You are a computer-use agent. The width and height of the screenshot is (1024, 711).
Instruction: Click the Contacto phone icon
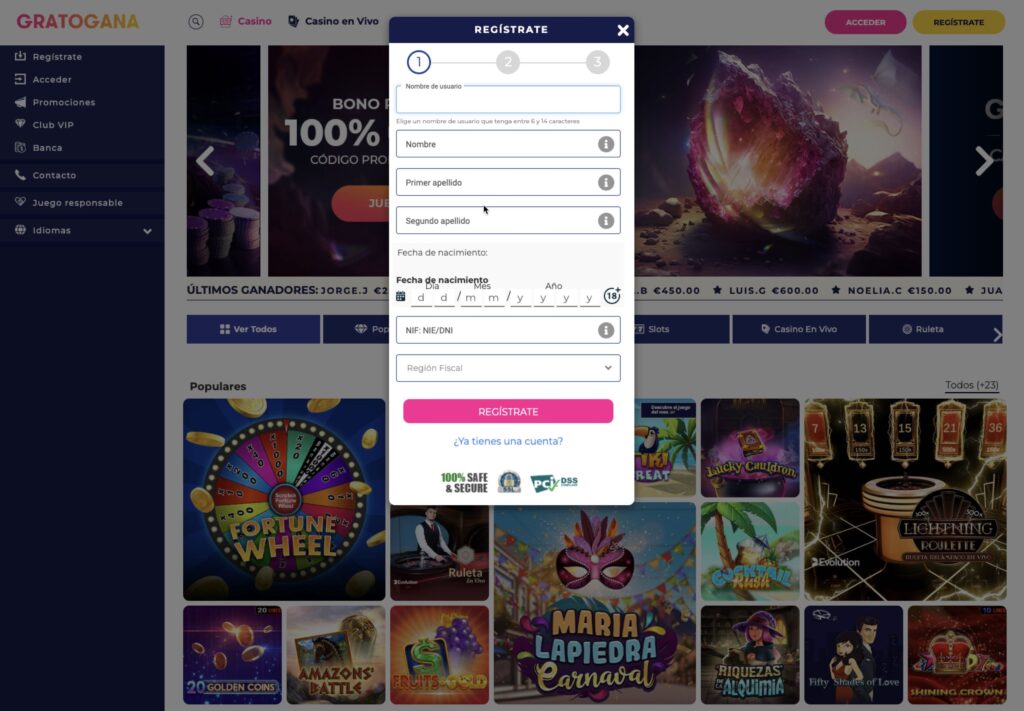click(x=20, y=175)
